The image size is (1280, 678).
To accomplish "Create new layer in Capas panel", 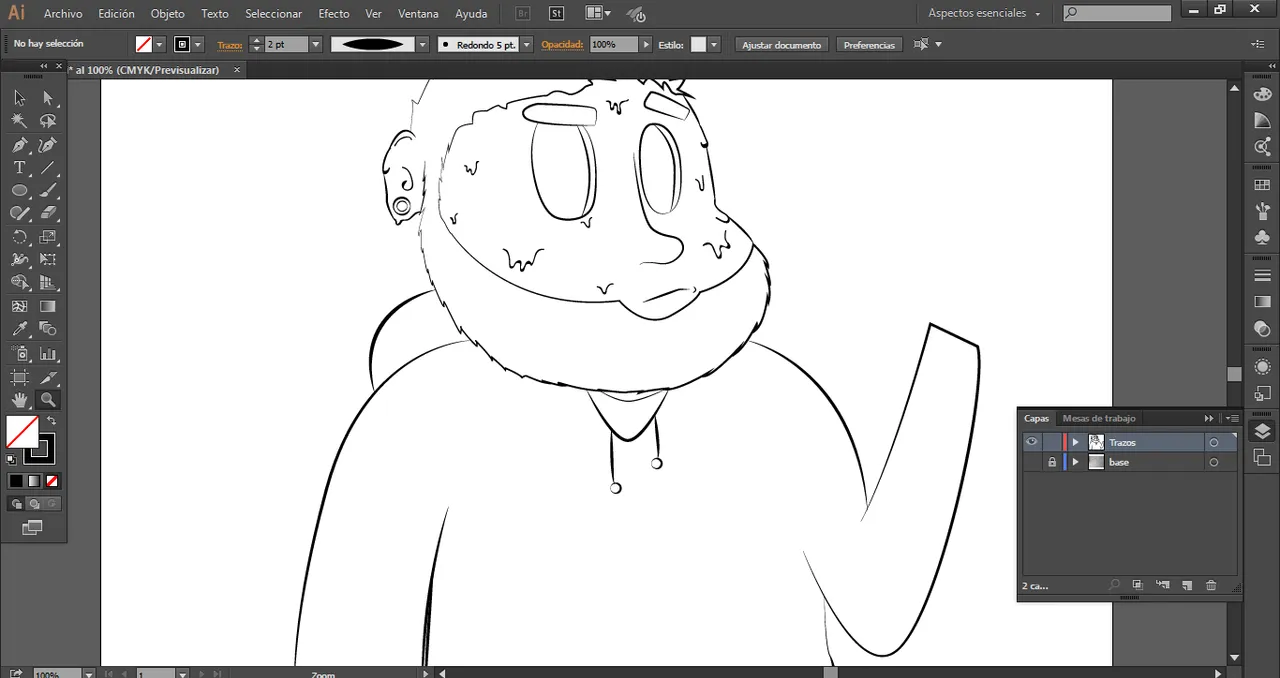I will point(1187,585).
